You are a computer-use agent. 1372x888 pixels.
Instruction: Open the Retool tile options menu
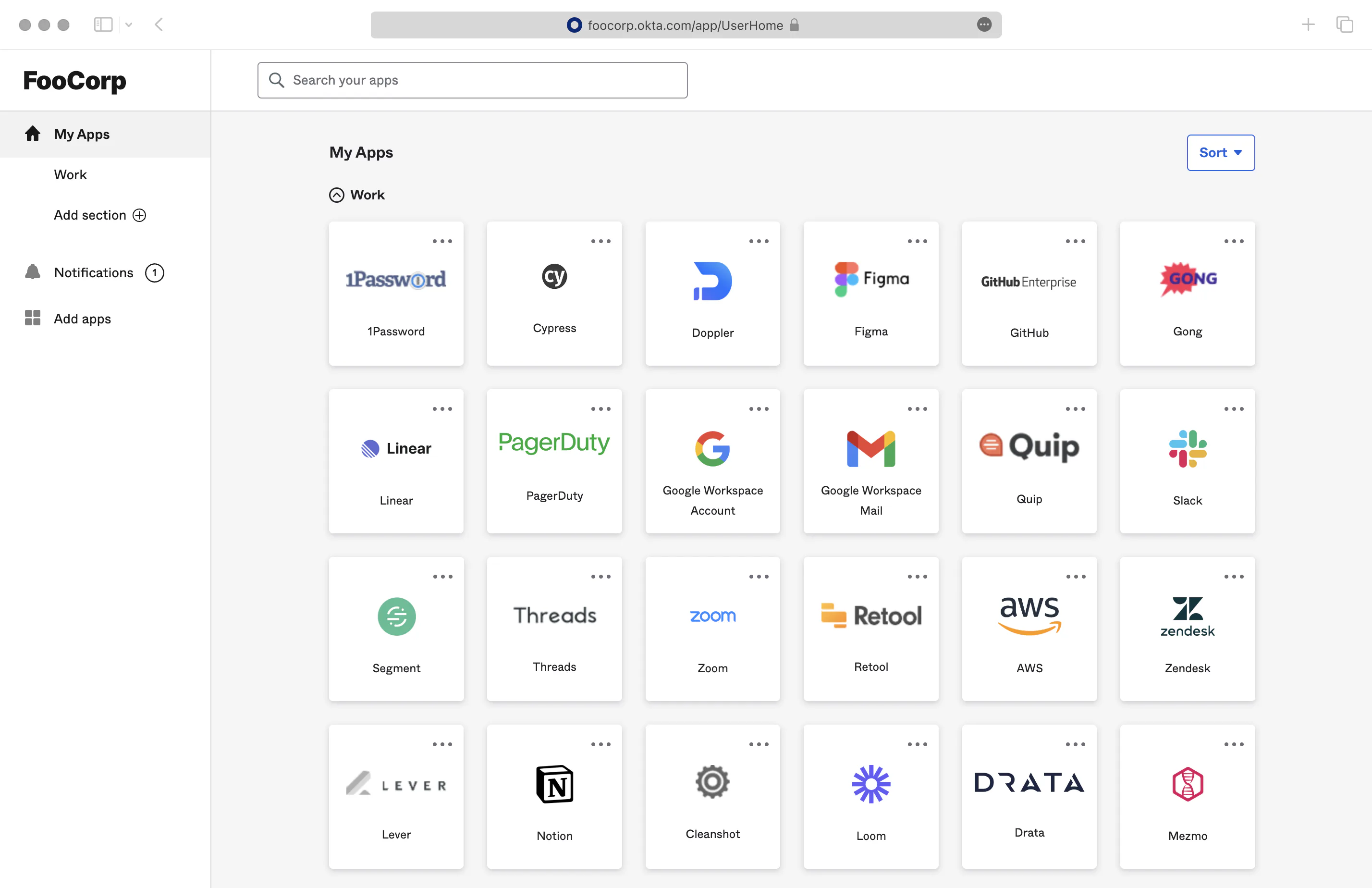[x=917, y=577]
